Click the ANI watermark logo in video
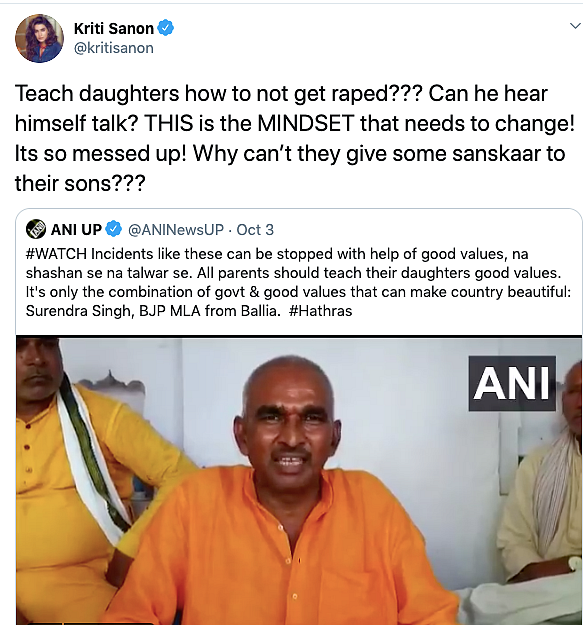 point(512,383)
